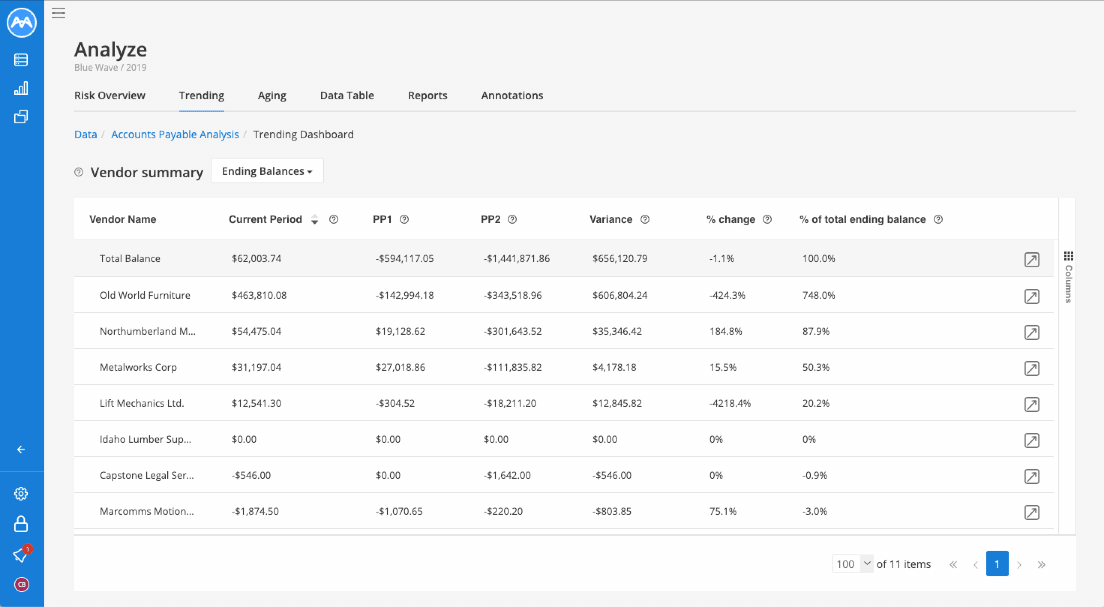Open the bar chart sidebar icon
Viewport: 1104px width, 607px height.
(x=21, y=88)
